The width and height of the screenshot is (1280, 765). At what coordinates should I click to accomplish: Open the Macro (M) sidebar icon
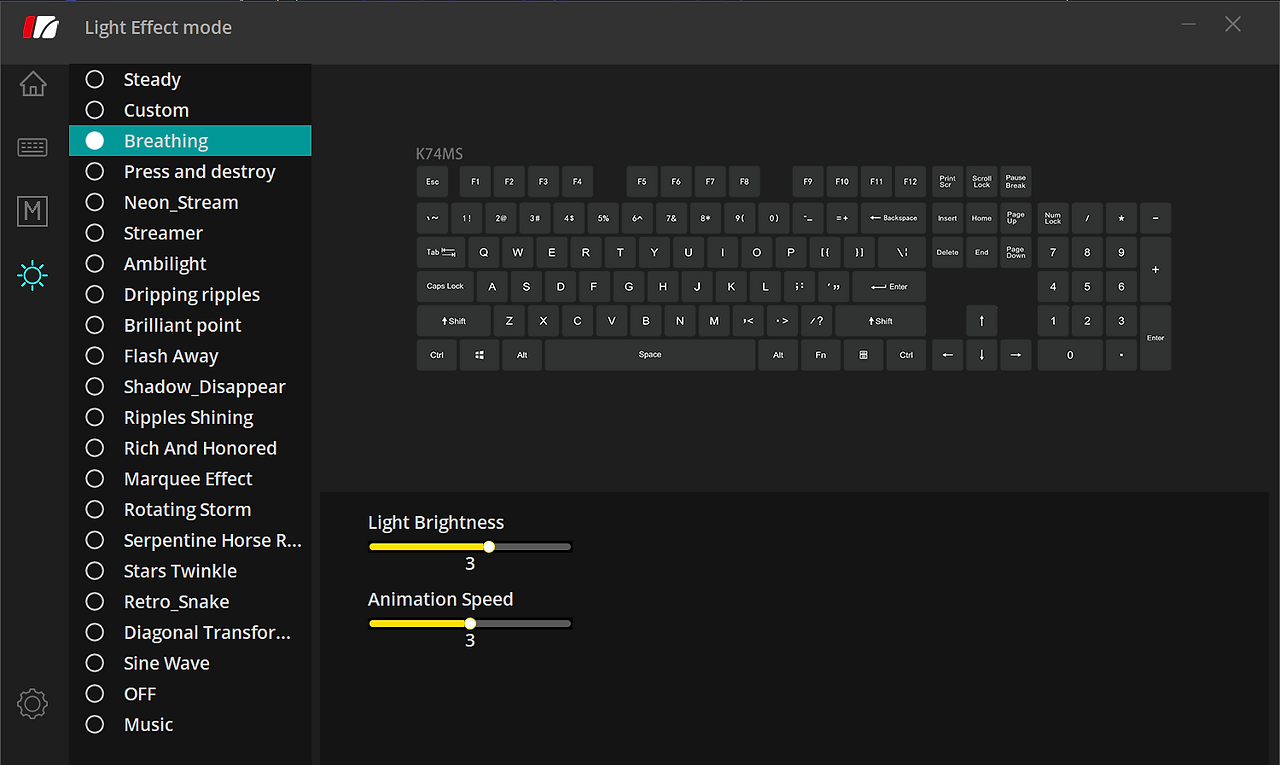click(33, 211)
